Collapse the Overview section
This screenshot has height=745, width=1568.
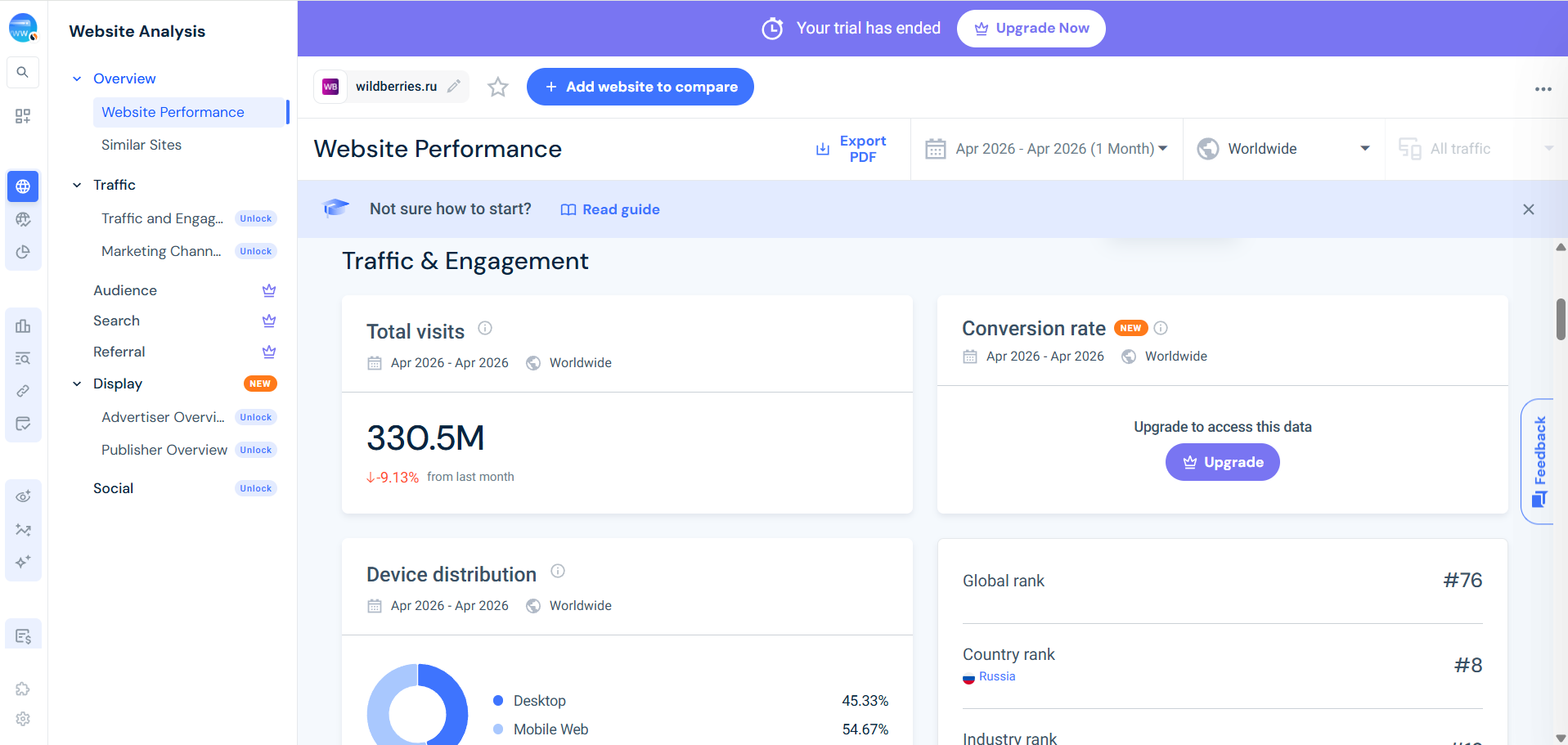pos(77,79)
